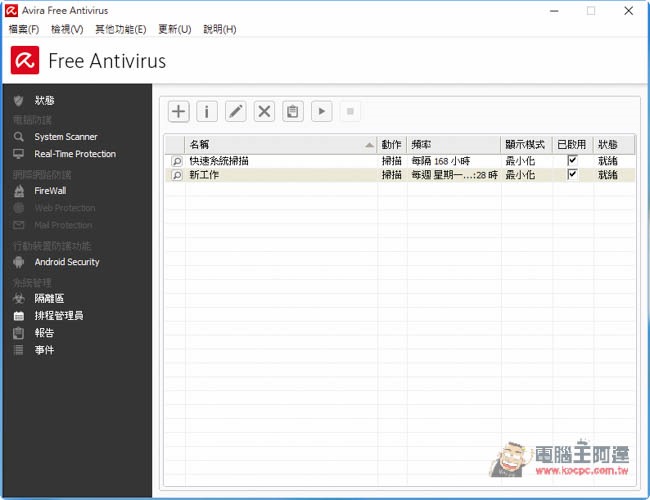Viewport: 650px width, 500px height.
Task: Click the clipboard report toolbar icon
Action: tap(292, 111)
